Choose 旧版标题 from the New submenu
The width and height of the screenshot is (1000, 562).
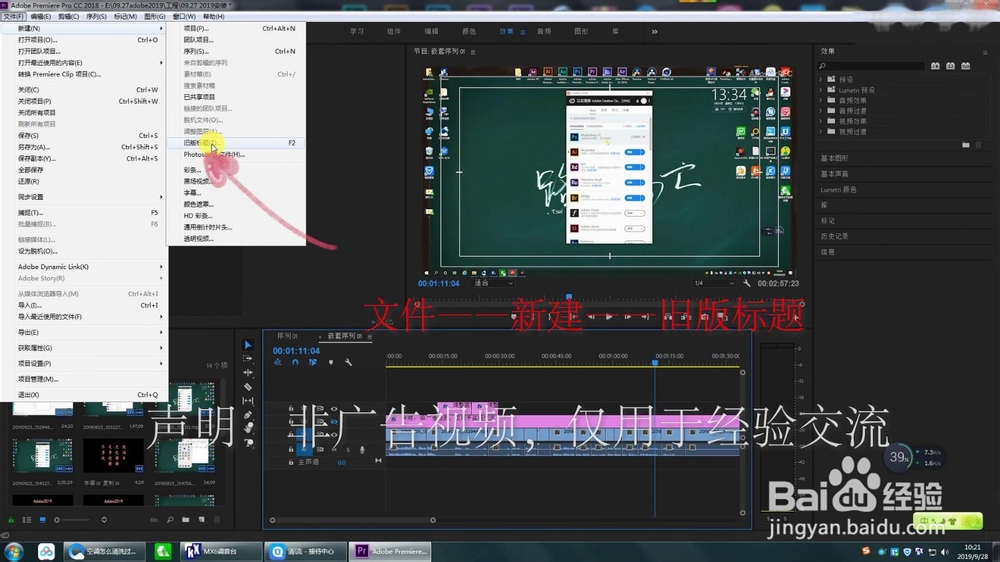pos(235,143)
